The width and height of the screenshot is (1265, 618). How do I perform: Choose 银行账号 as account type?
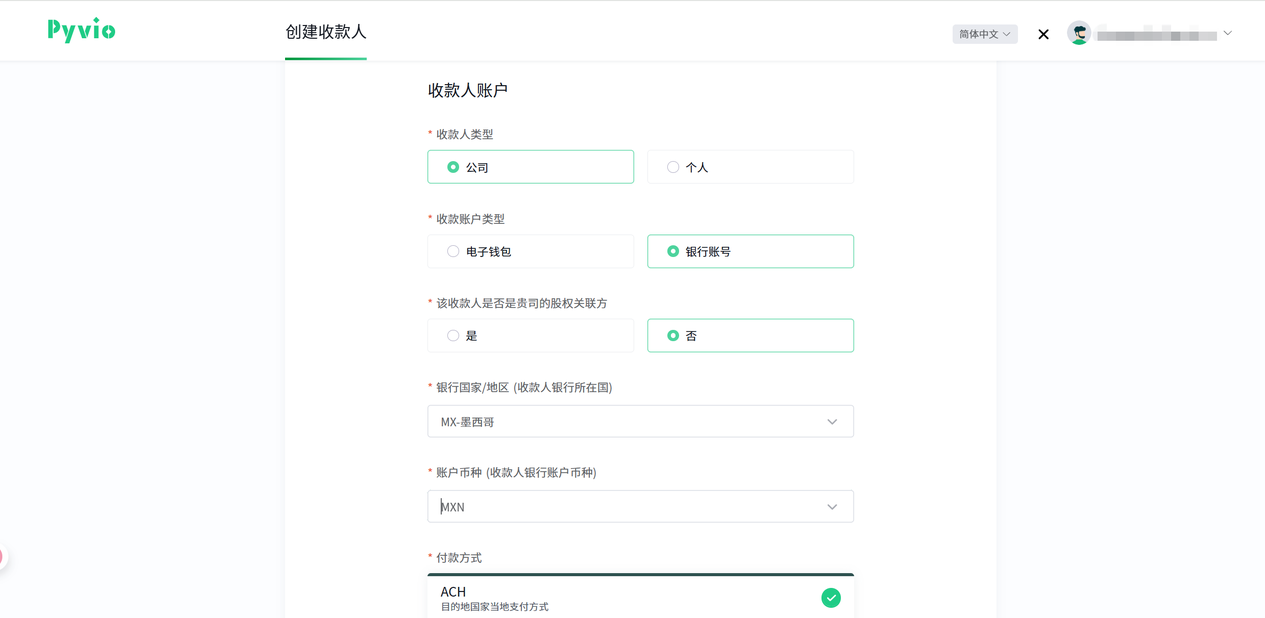(750, 251)
